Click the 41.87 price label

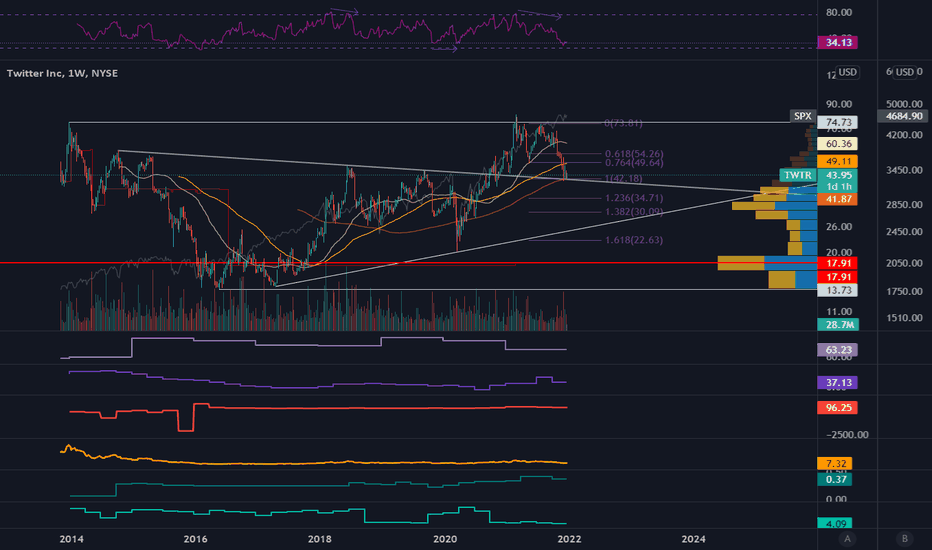click(x=837, y=199)
